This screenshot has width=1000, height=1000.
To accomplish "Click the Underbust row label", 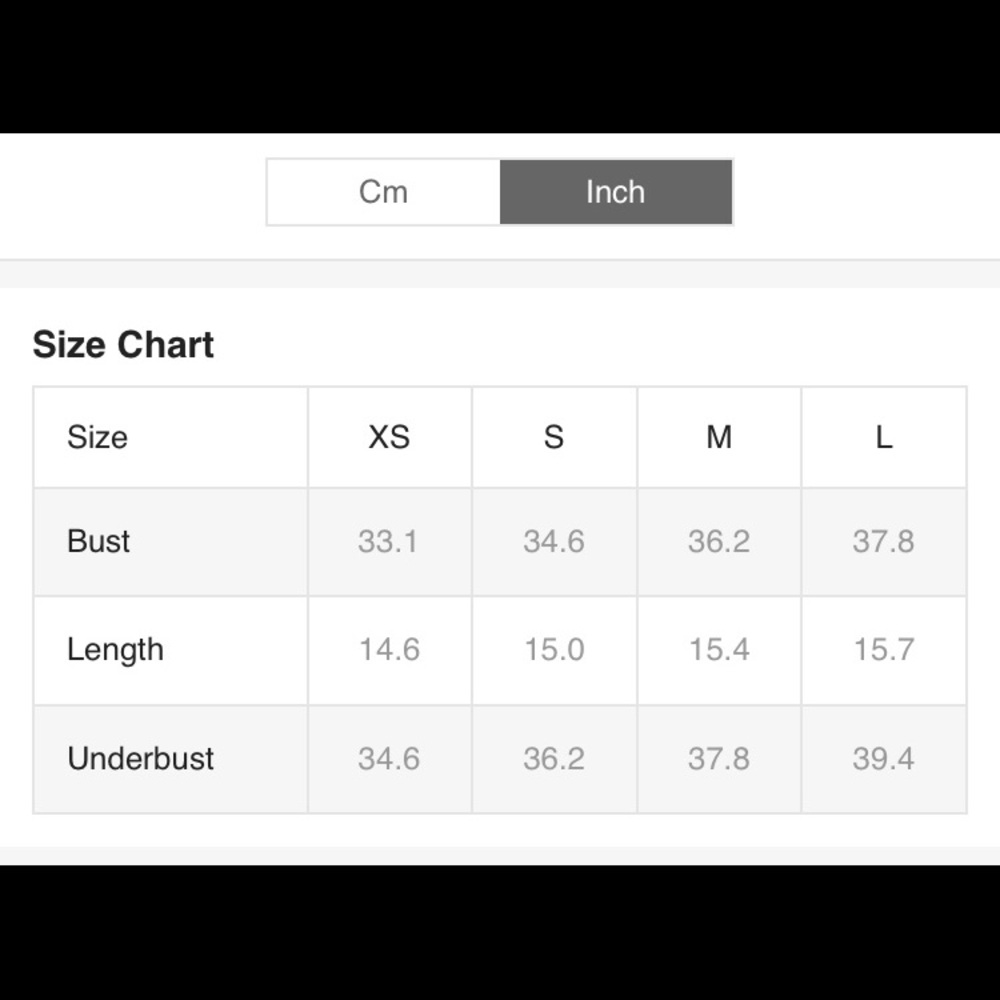I will [141, 759].
